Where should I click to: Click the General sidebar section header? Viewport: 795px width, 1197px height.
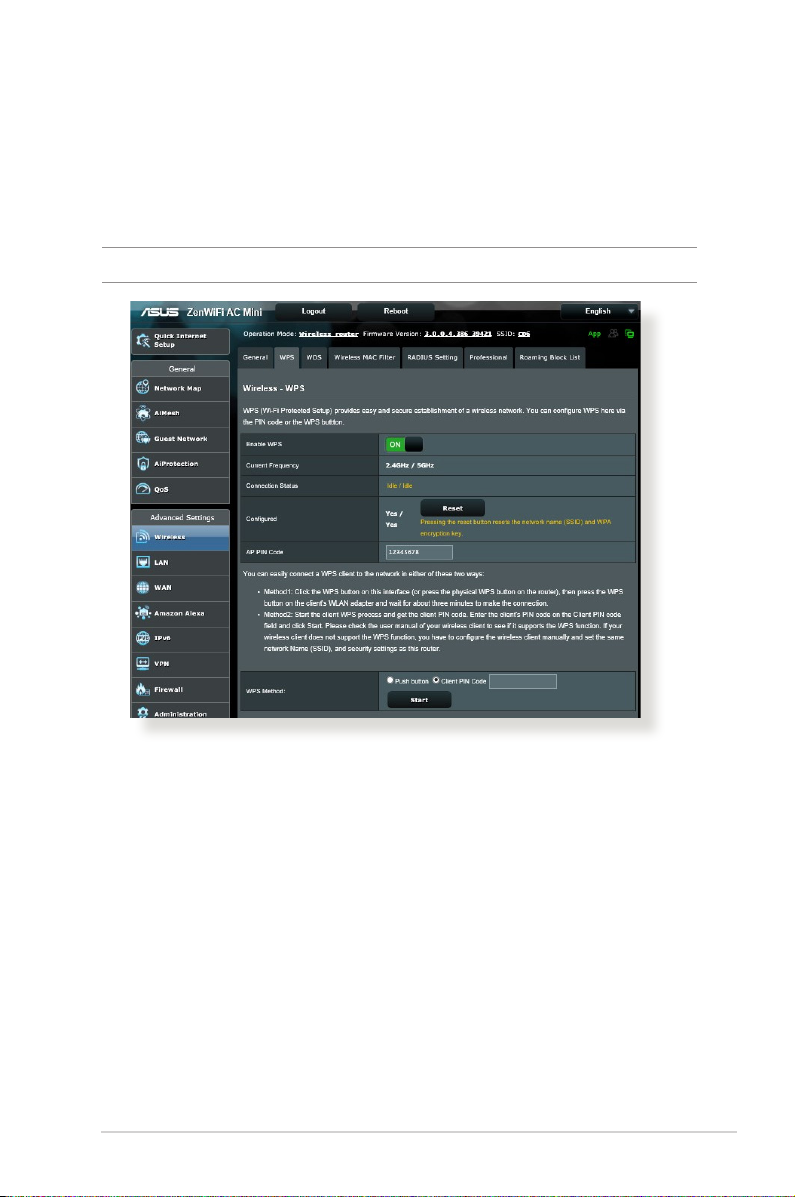pyautogui.click(x=182, y=369)
